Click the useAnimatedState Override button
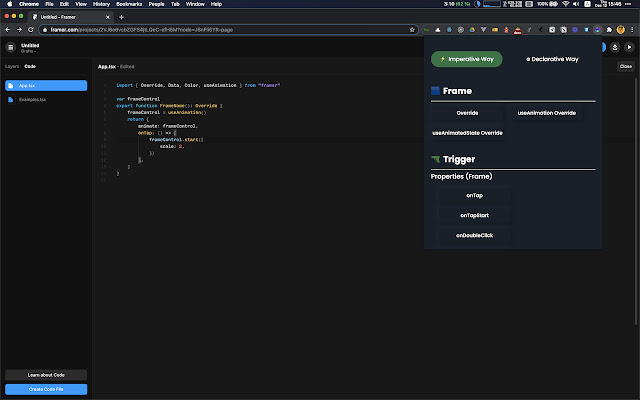 click(467, 133)
